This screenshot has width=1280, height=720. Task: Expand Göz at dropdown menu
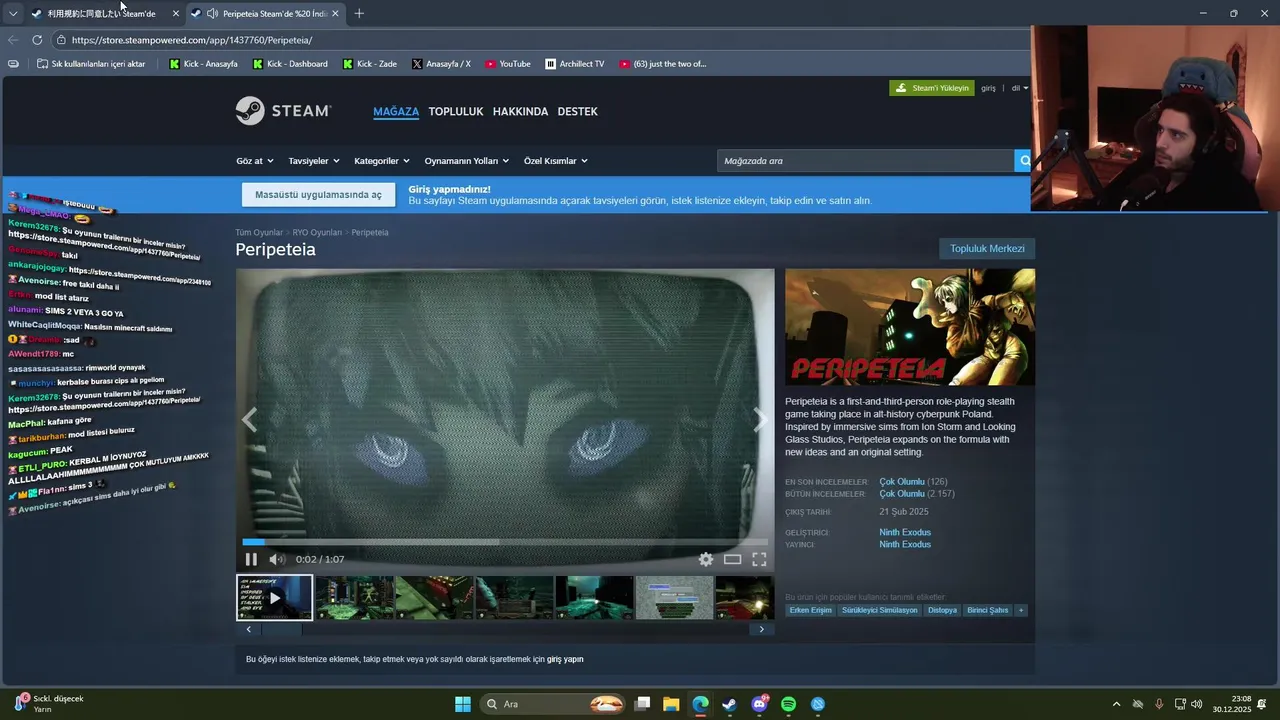pyautogui.click(x=254, y=161)
